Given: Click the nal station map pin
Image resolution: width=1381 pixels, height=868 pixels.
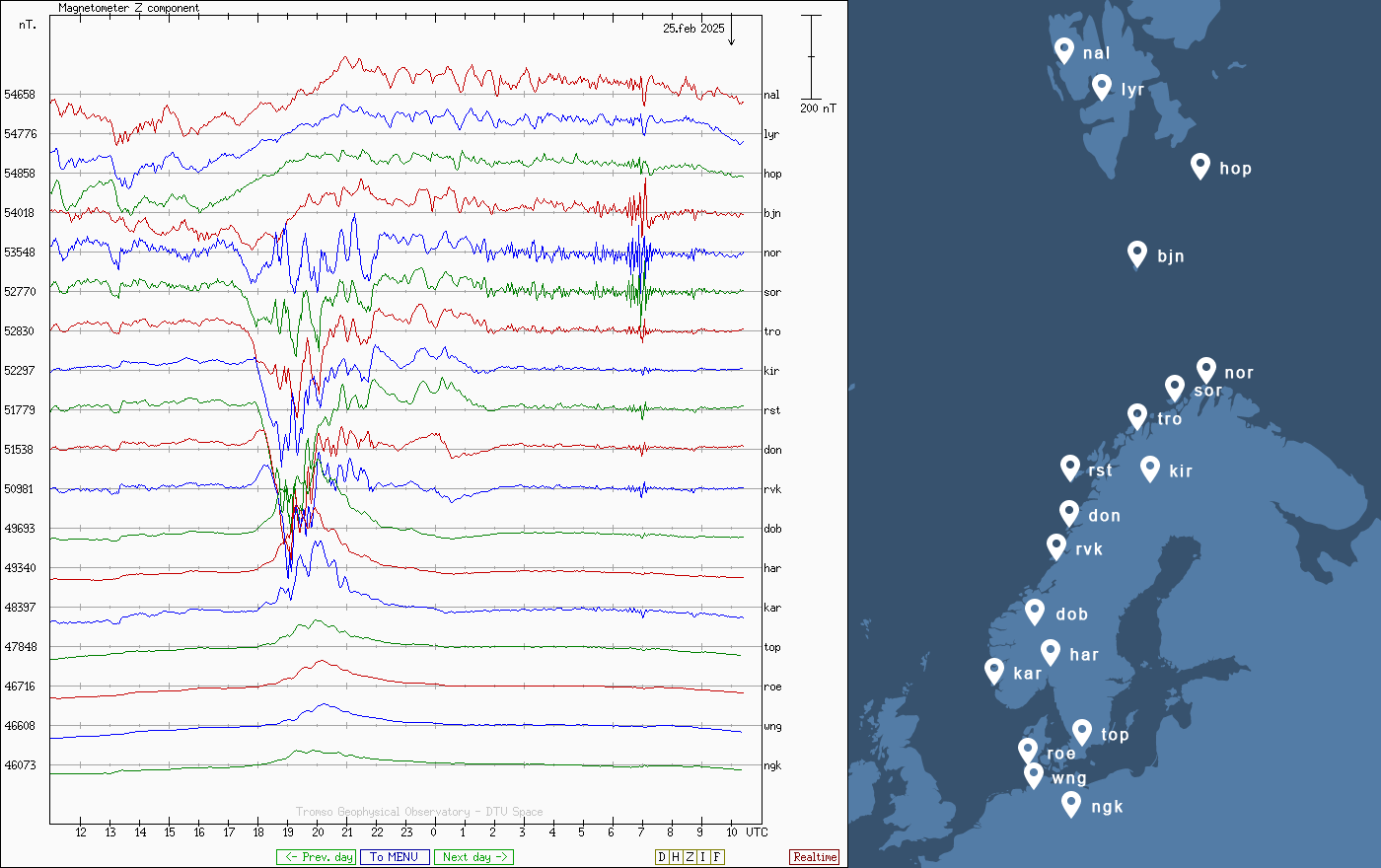Looking at the screenshot, I should pos(1063,49).
